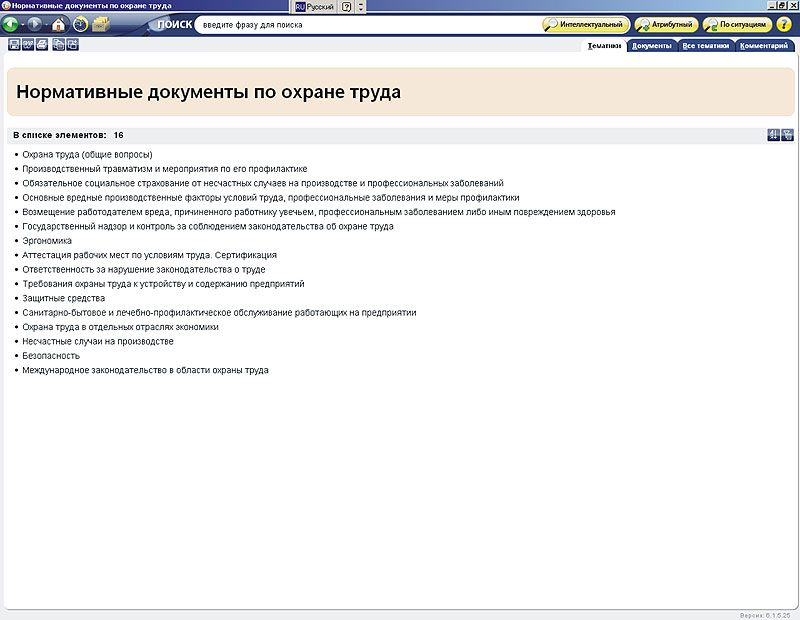Image resolution: width=800 pixels, height=620 pixels.
Task: Open the Эргономика topic
Action: coord(46,241)
